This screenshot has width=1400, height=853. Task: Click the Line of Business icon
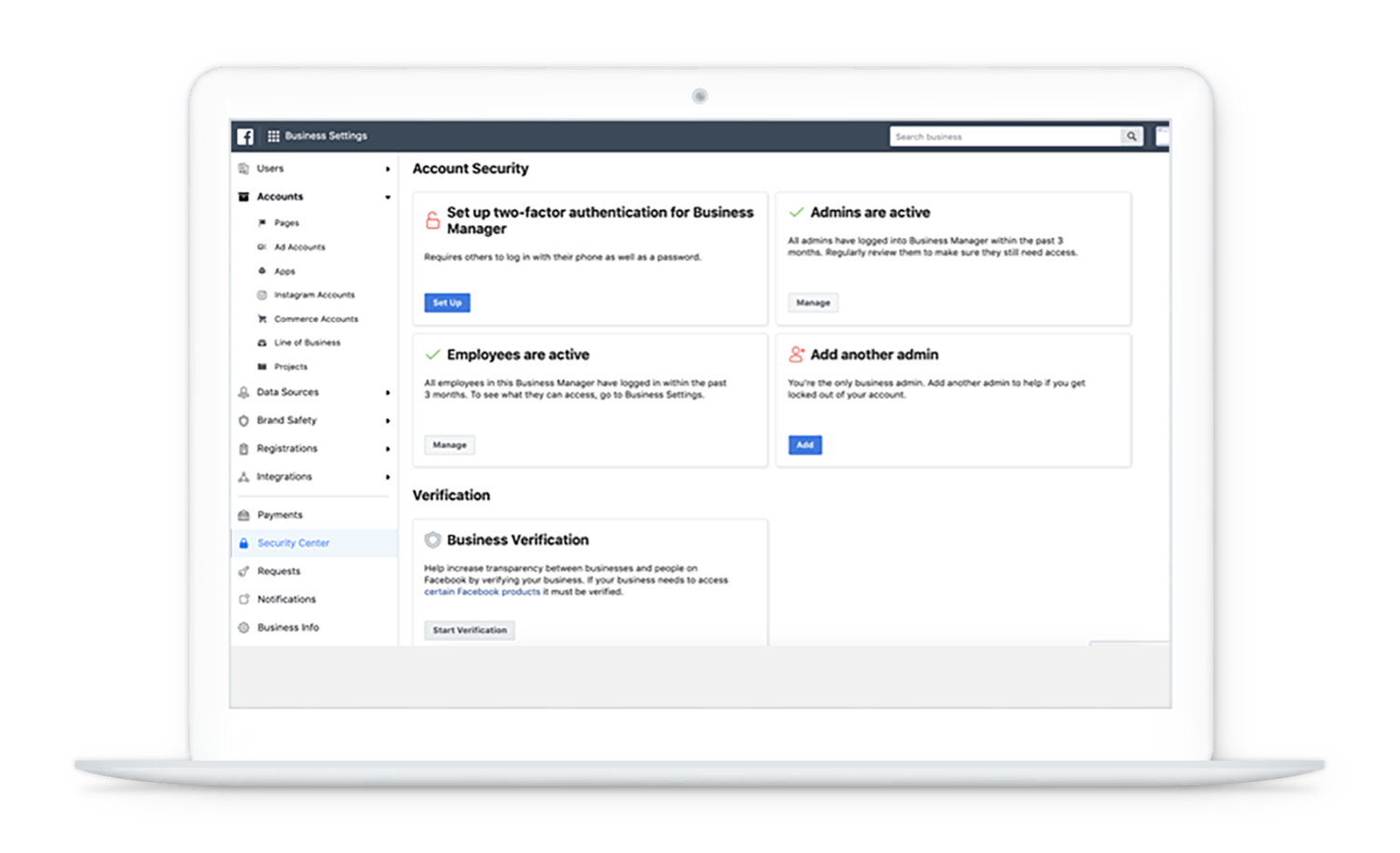click(262, 343)
